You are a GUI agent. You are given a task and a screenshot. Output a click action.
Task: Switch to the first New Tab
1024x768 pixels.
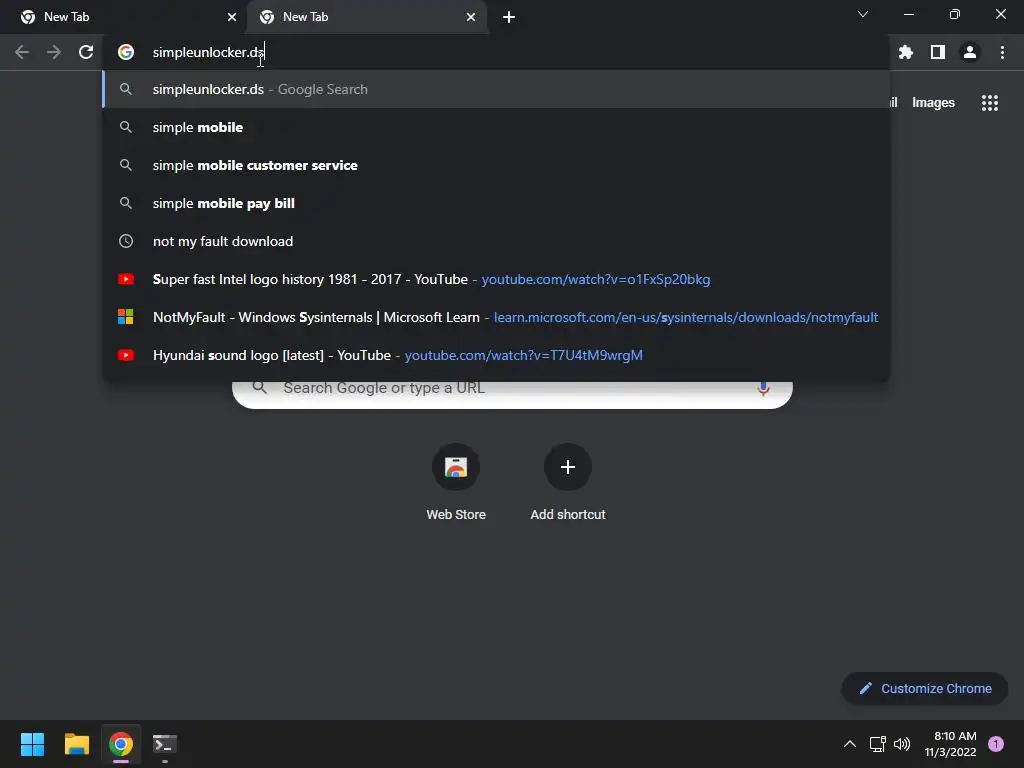[122, 17]
